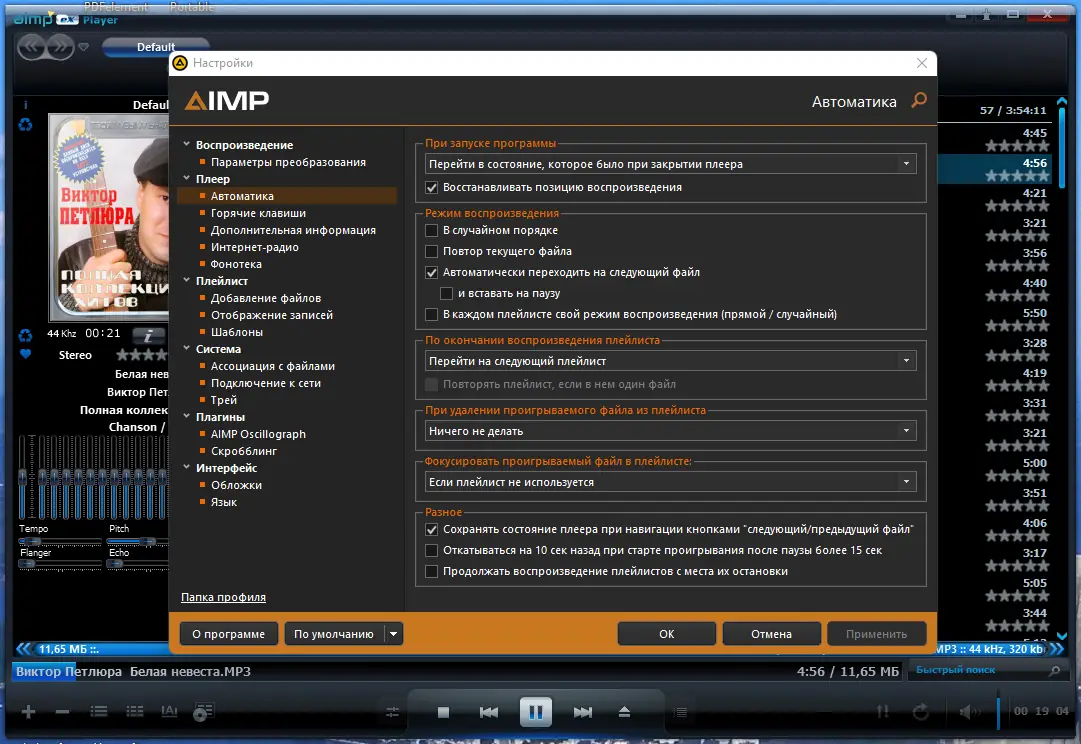Adjust the blue volume bar near speaker

[x=998, y=712]
